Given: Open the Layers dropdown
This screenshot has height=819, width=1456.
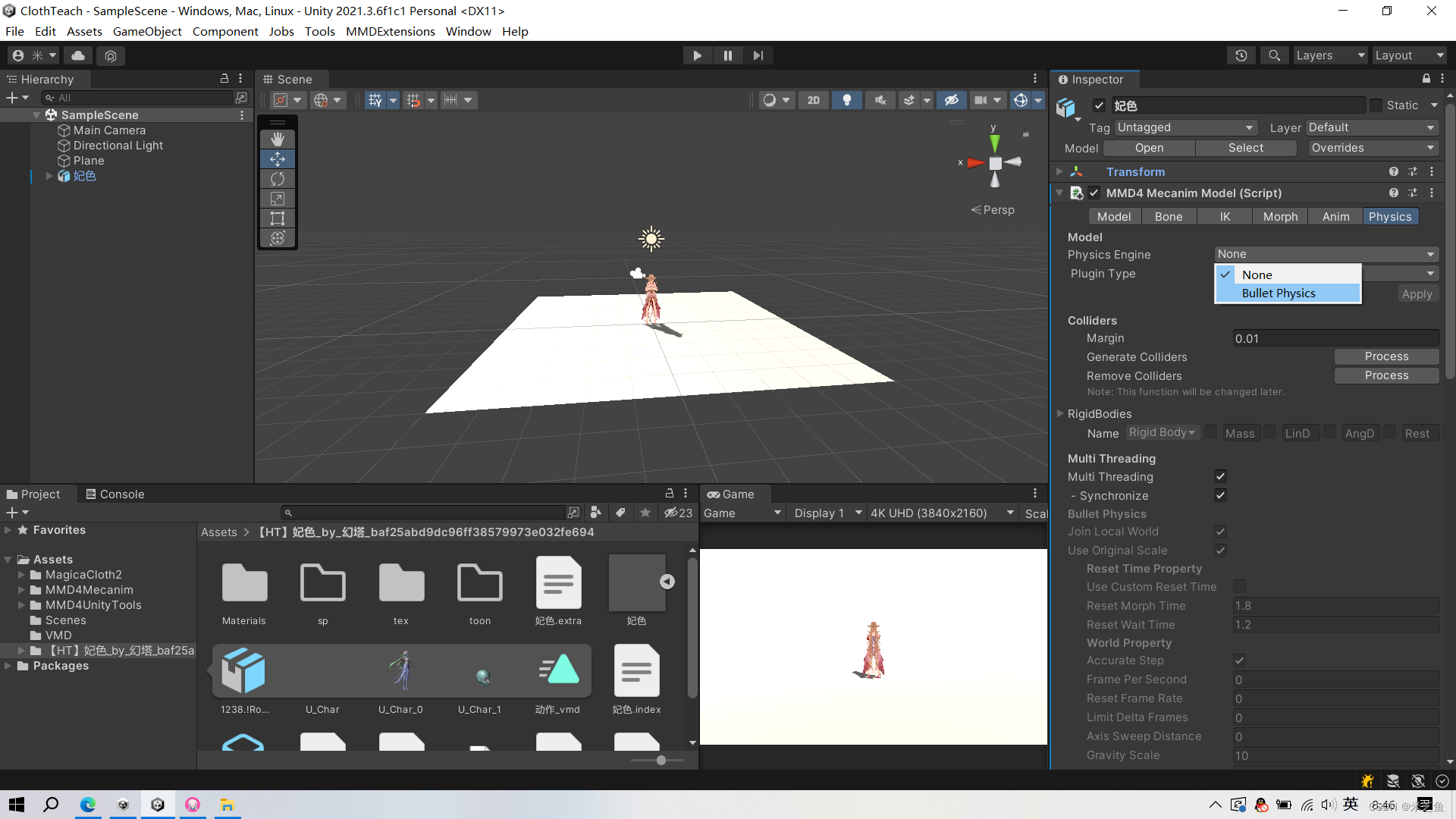Looking at the screenshot, I should click(1329, 55).
